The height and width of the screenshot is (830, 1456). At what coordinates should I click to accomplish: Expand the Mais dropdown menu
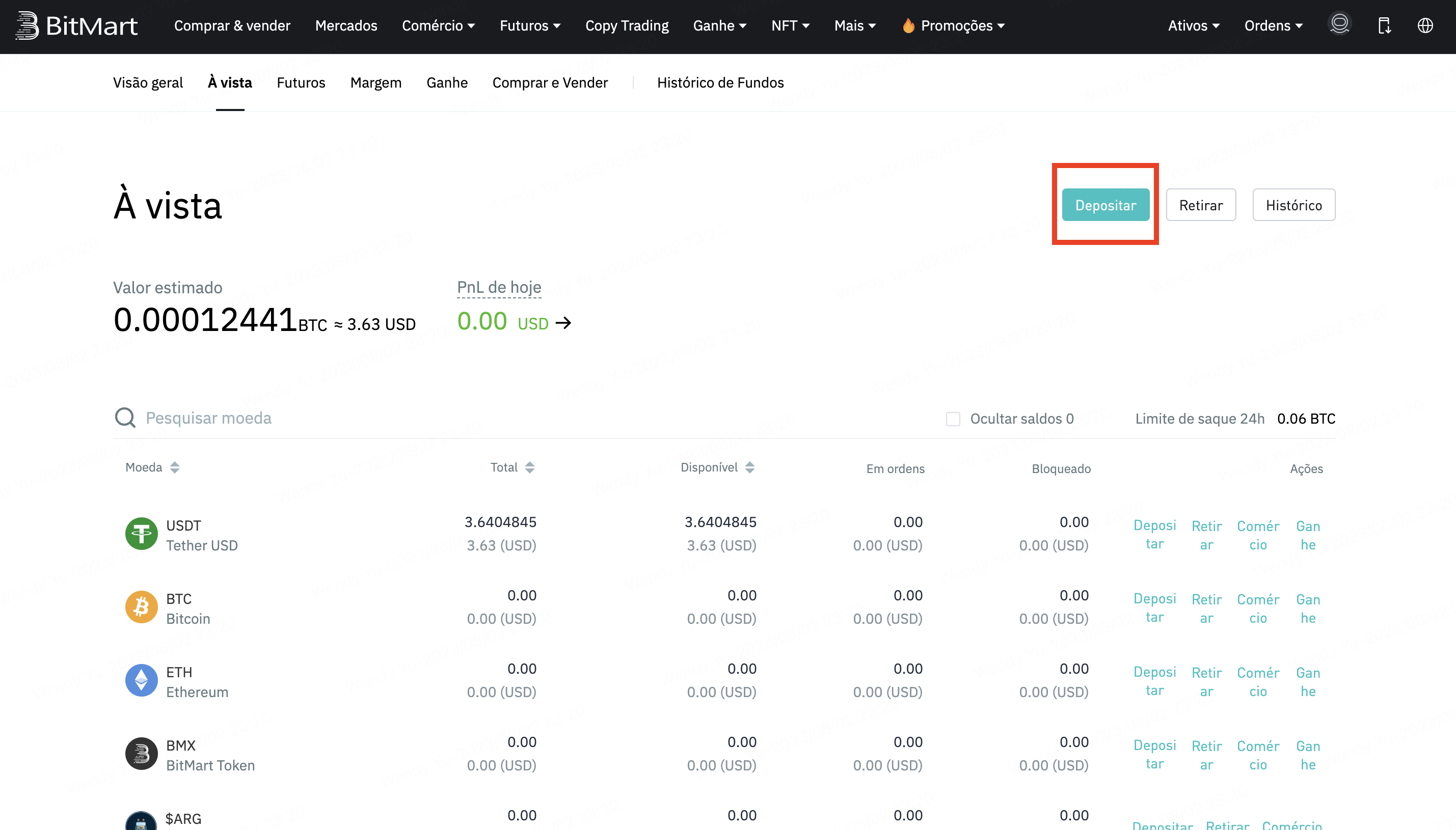coord(855,25)
